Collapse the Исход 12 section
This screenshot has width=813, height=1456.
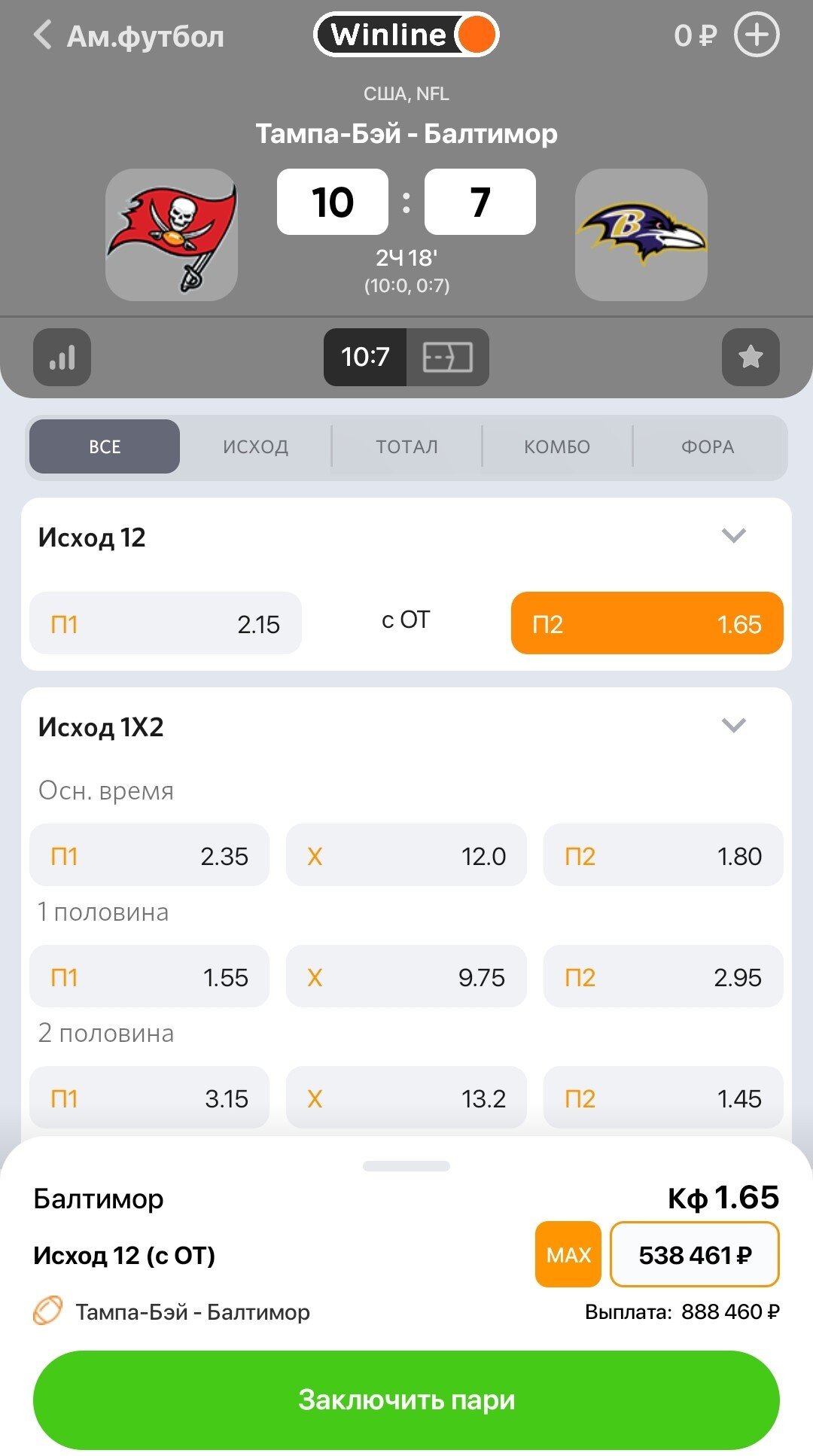733,536
